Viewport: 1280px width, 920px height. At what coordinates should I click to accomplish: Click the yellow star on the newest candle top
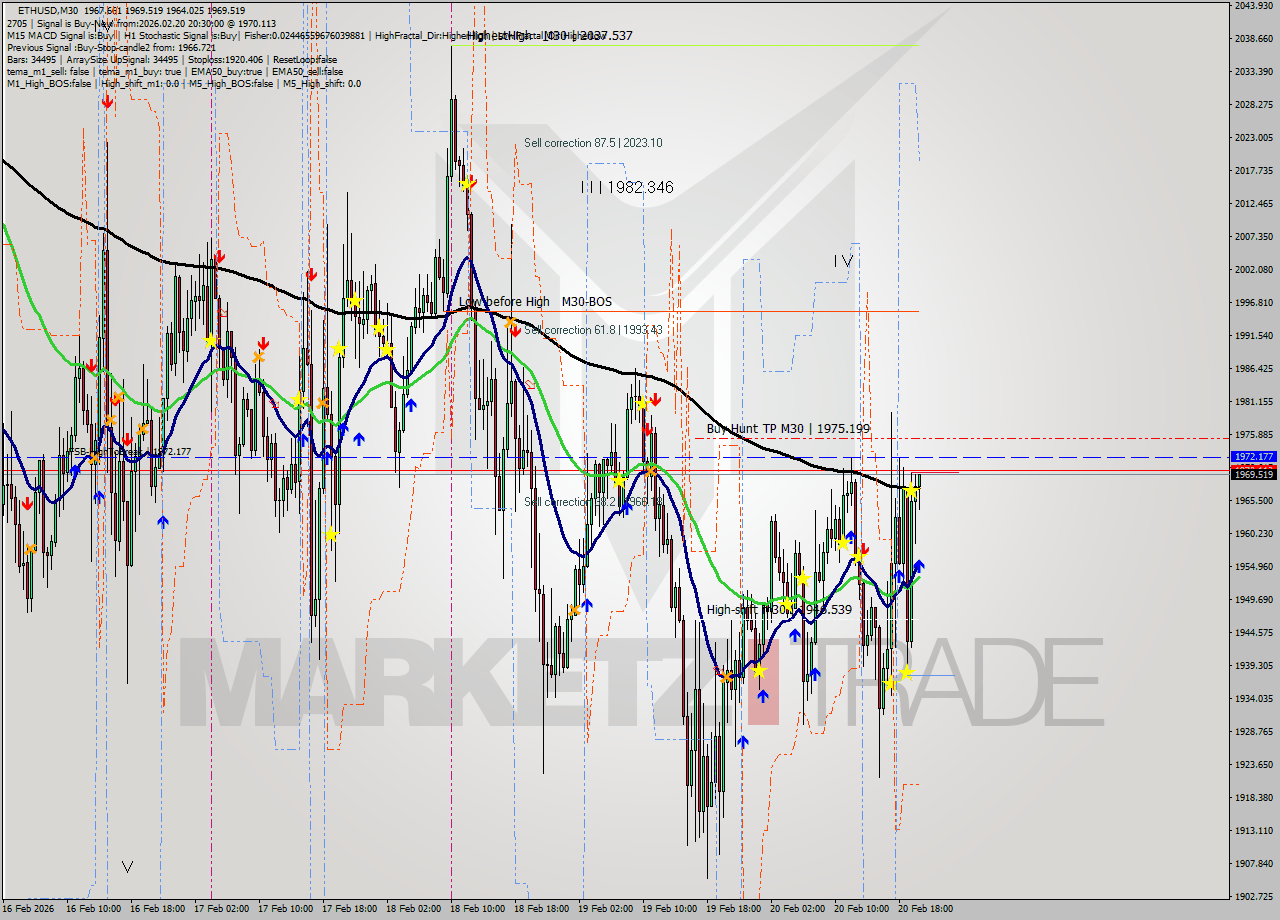click(910, 491)
